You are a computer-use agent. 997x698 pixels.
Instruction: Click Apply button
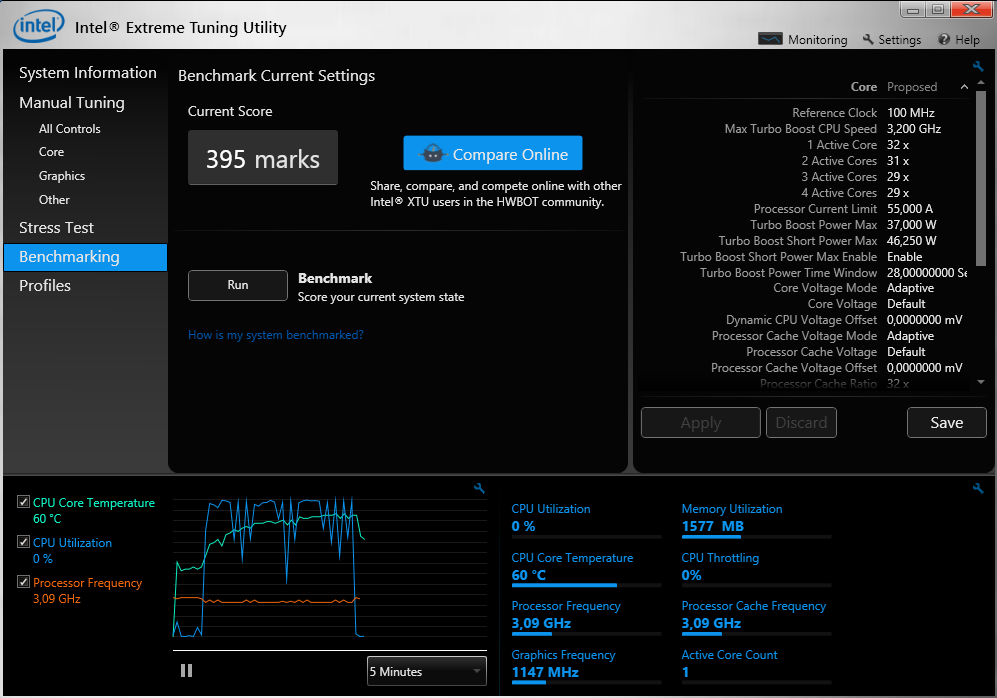coord(701,423)
